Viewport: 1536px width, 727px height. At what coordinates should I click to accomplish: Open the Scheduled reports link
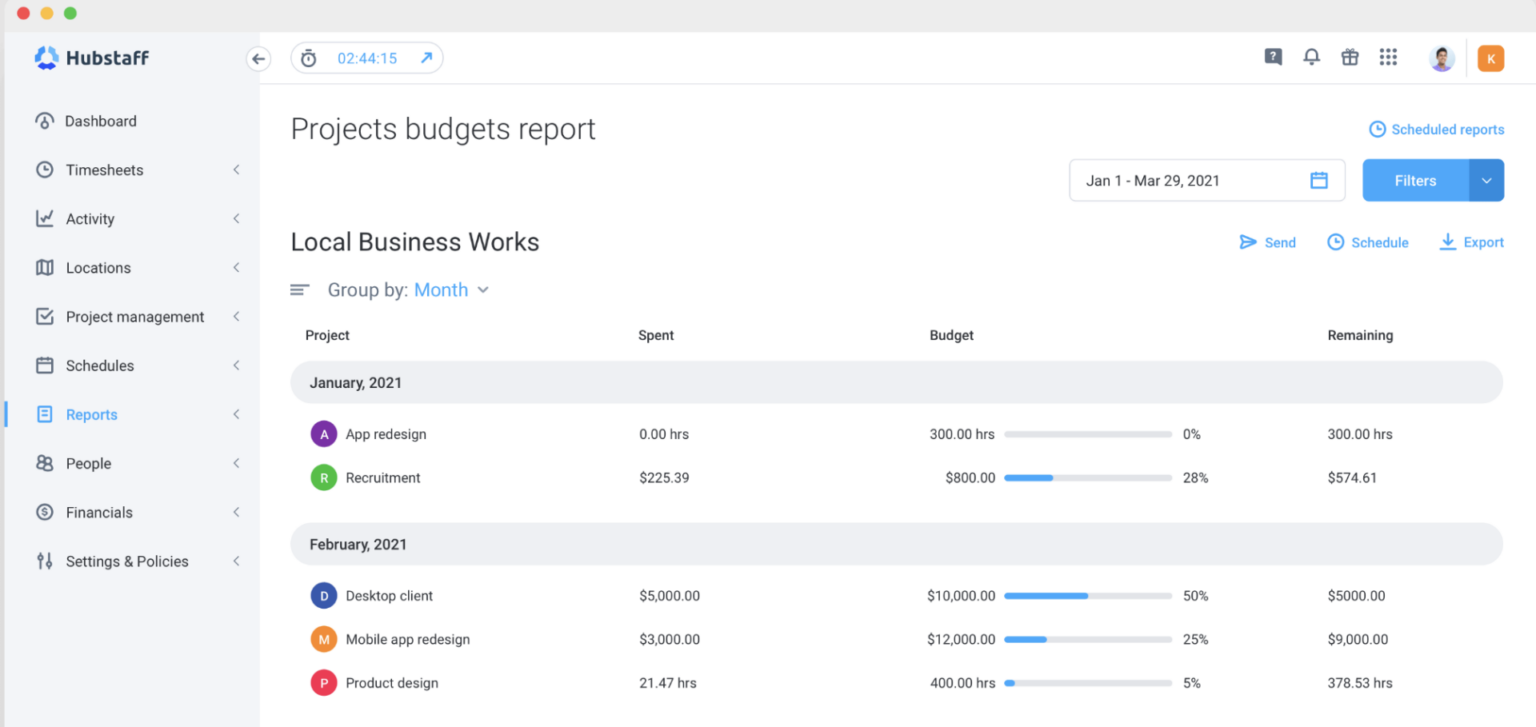coord(1436,130)
